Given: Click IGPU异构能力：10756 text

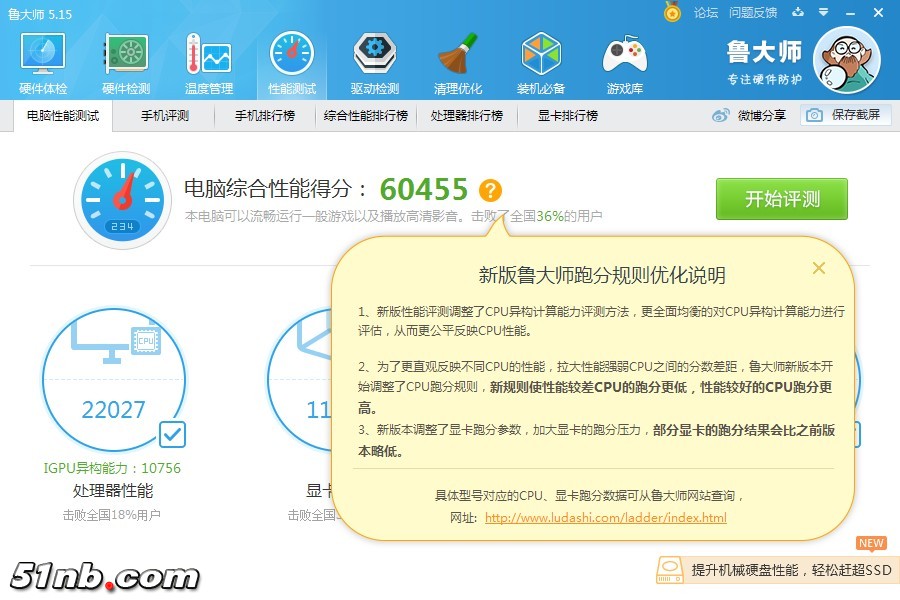Looking at the screenshot, I should point(112,468).
